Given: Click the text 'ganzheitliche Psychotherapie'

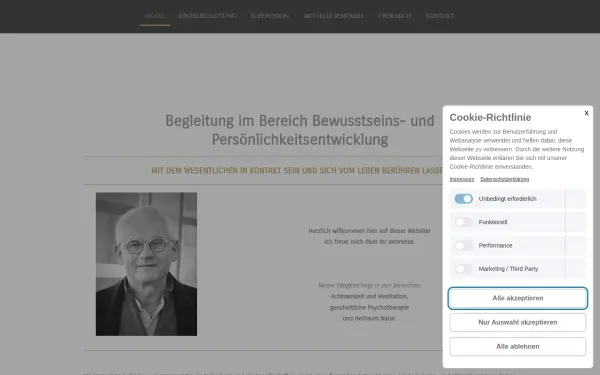Looking at the screenshot, I should (369, 307).
